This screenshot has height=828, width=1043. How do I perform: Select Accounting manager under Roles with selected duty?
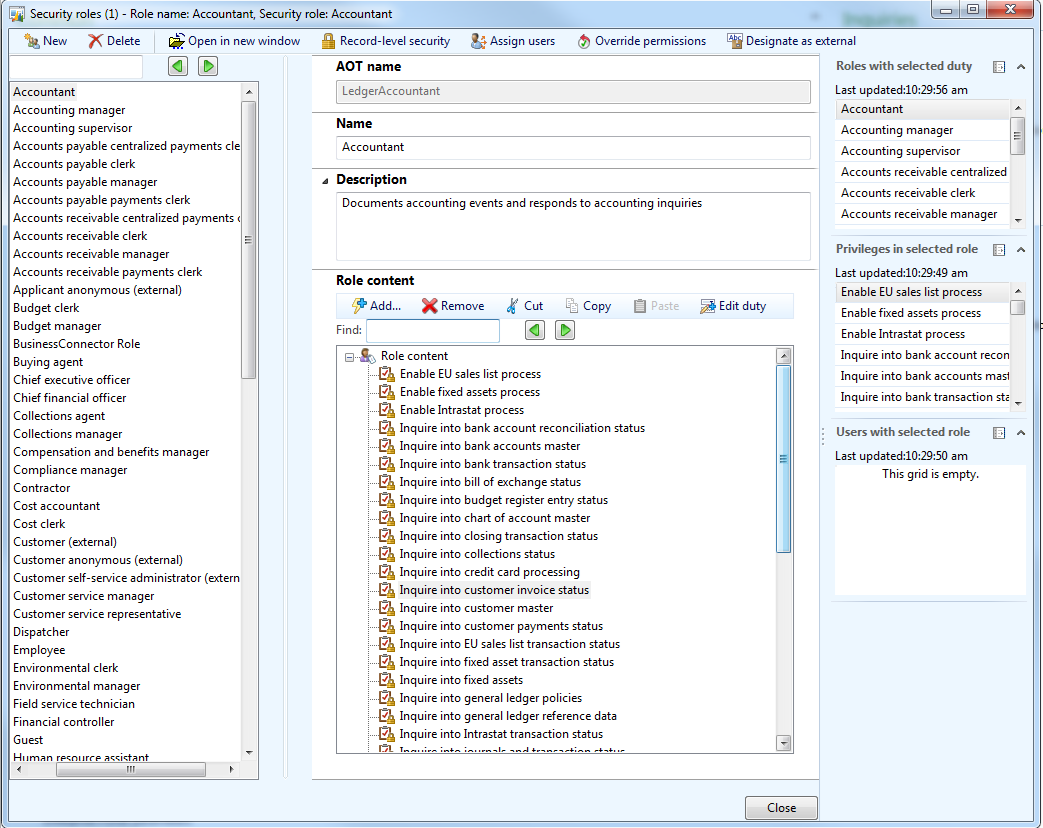(x=898, y=129)
